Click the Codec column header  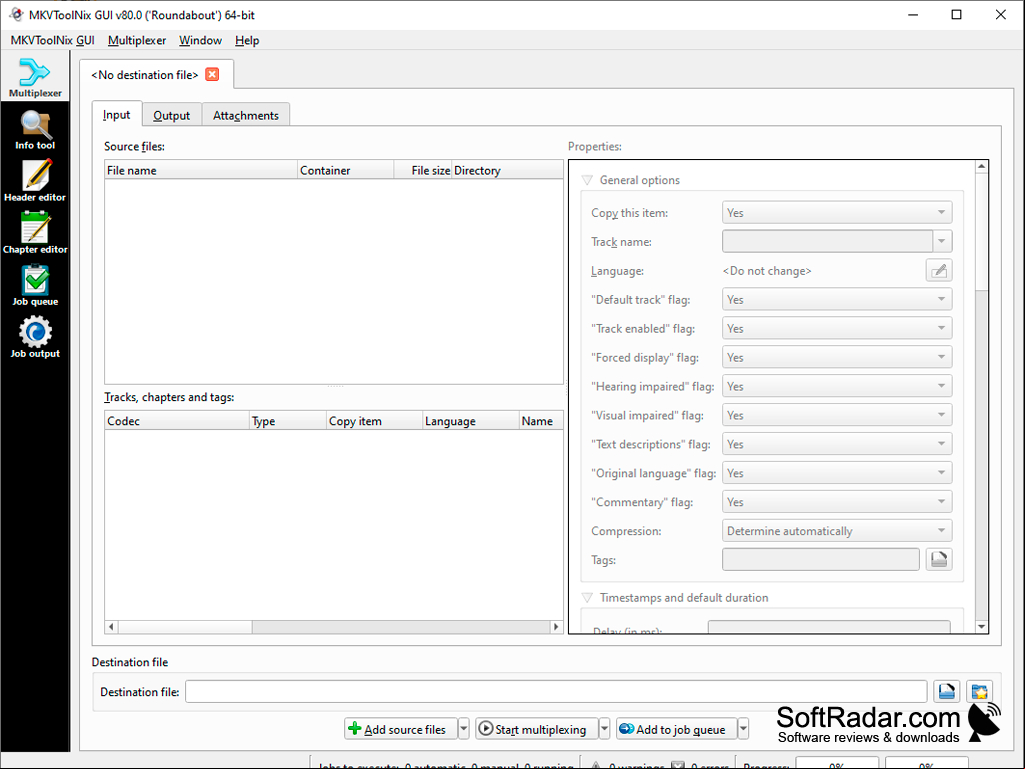pos(177,421)
